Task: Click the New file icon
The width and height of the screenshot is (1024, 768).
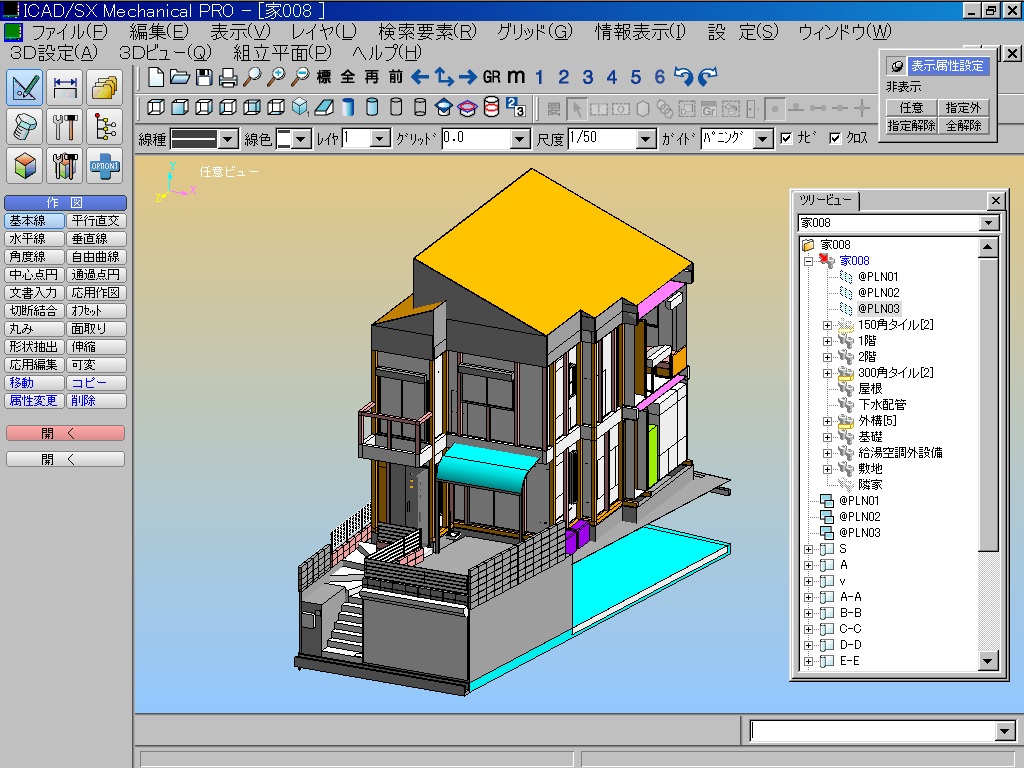Action: coord(156,77)
